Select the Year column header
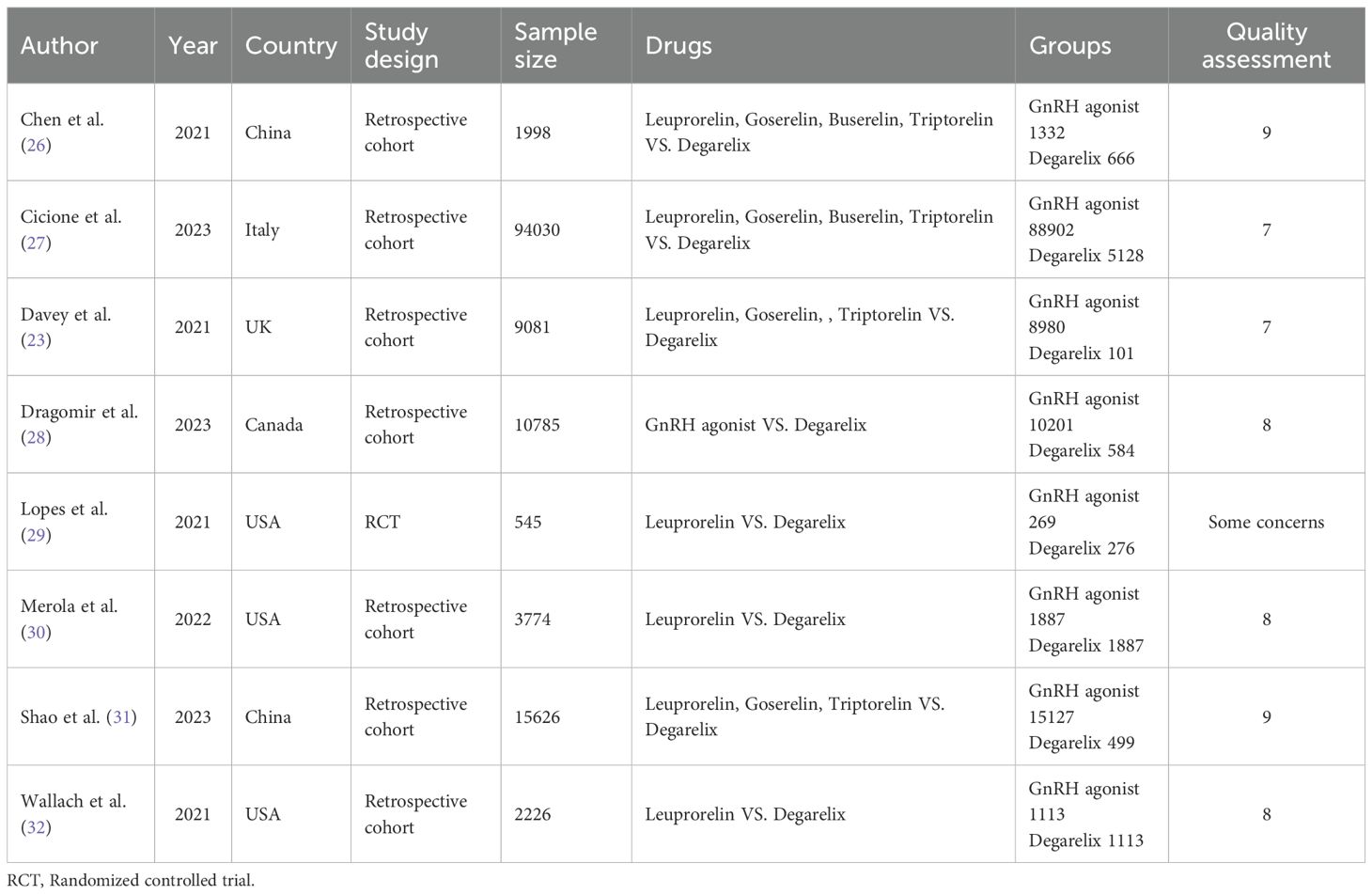This screenshot has width=1372, height=895. (193, 46)
